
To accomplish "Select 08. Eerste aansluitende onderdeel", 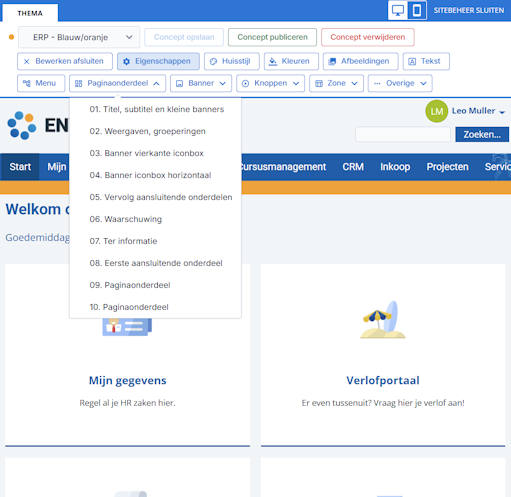I will pos(155,263).
